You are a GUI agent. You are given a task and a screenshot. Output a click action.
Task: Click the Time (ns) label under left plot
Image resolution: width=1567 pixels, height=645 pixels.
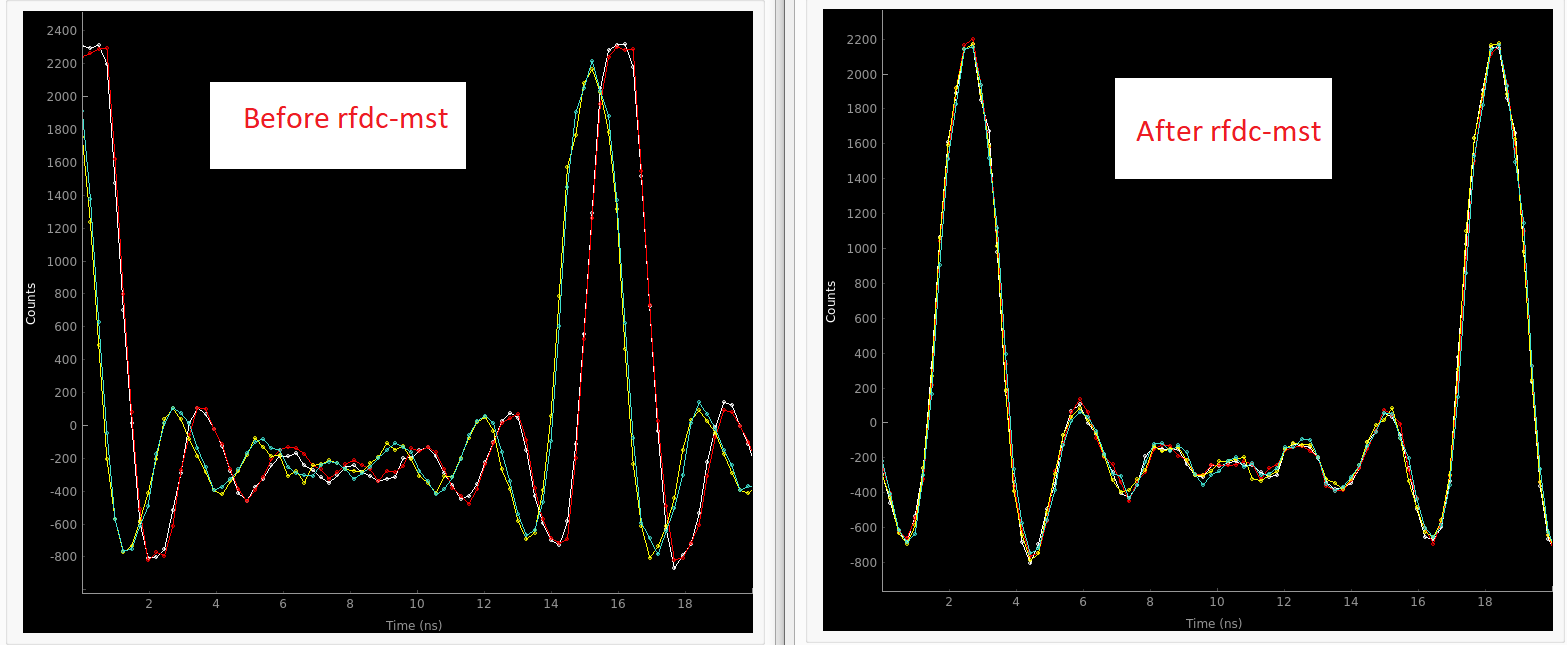[x=414, y=625]
